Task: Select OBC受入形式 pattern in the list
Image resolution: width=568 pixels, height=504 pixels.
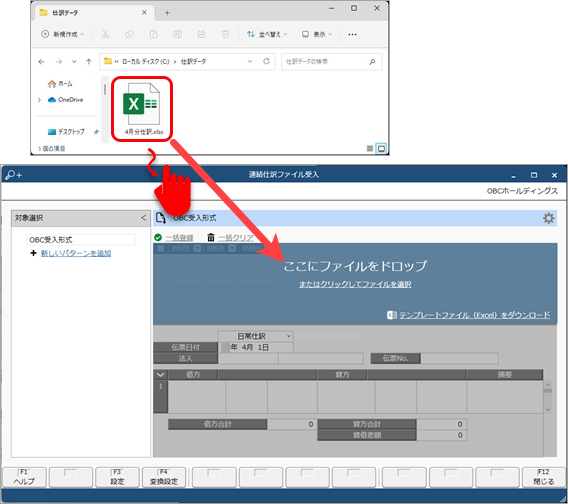Action: pos(81,239)
